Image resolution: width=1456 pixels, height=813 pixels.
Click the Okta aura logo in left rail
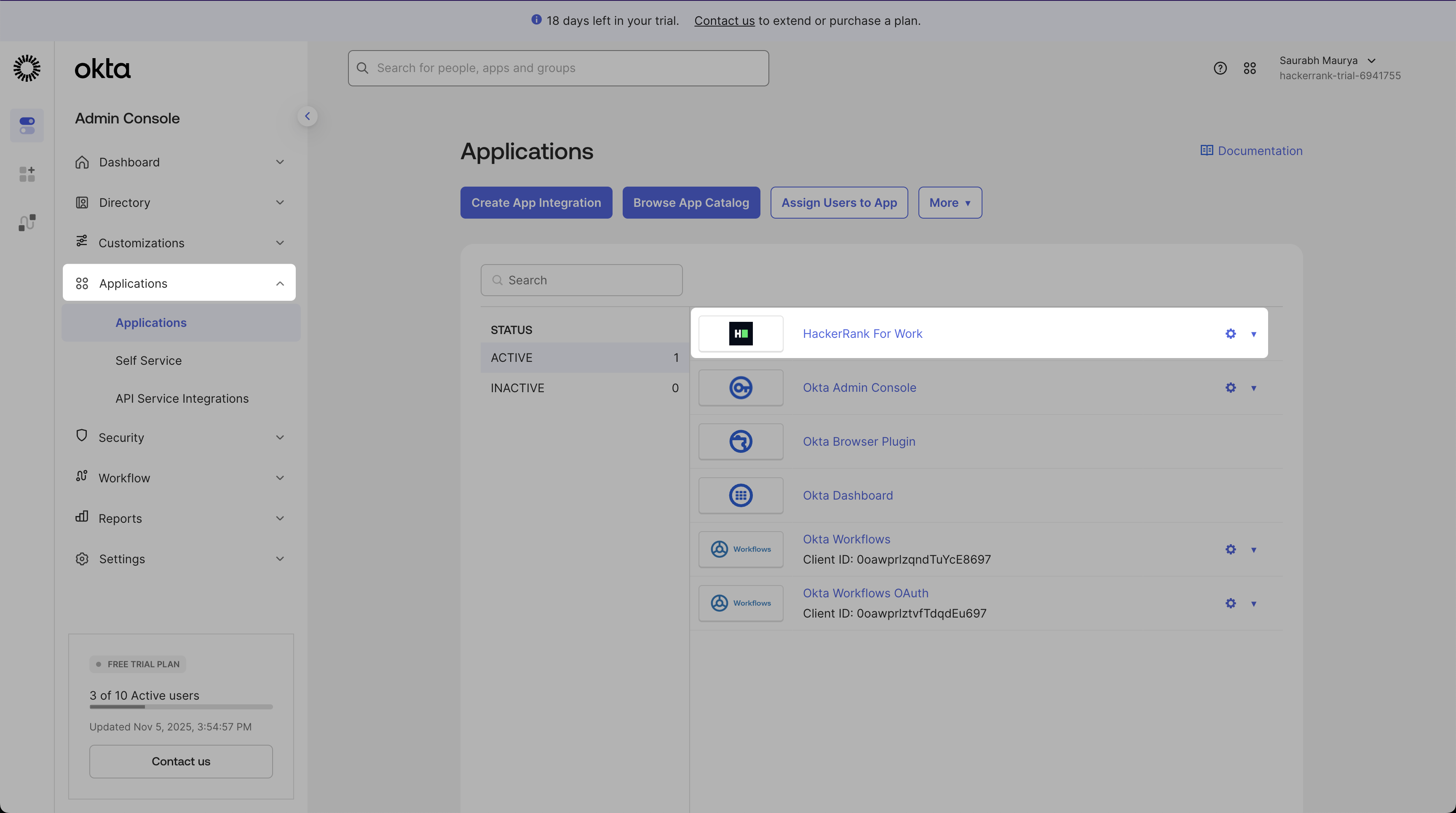27,68
